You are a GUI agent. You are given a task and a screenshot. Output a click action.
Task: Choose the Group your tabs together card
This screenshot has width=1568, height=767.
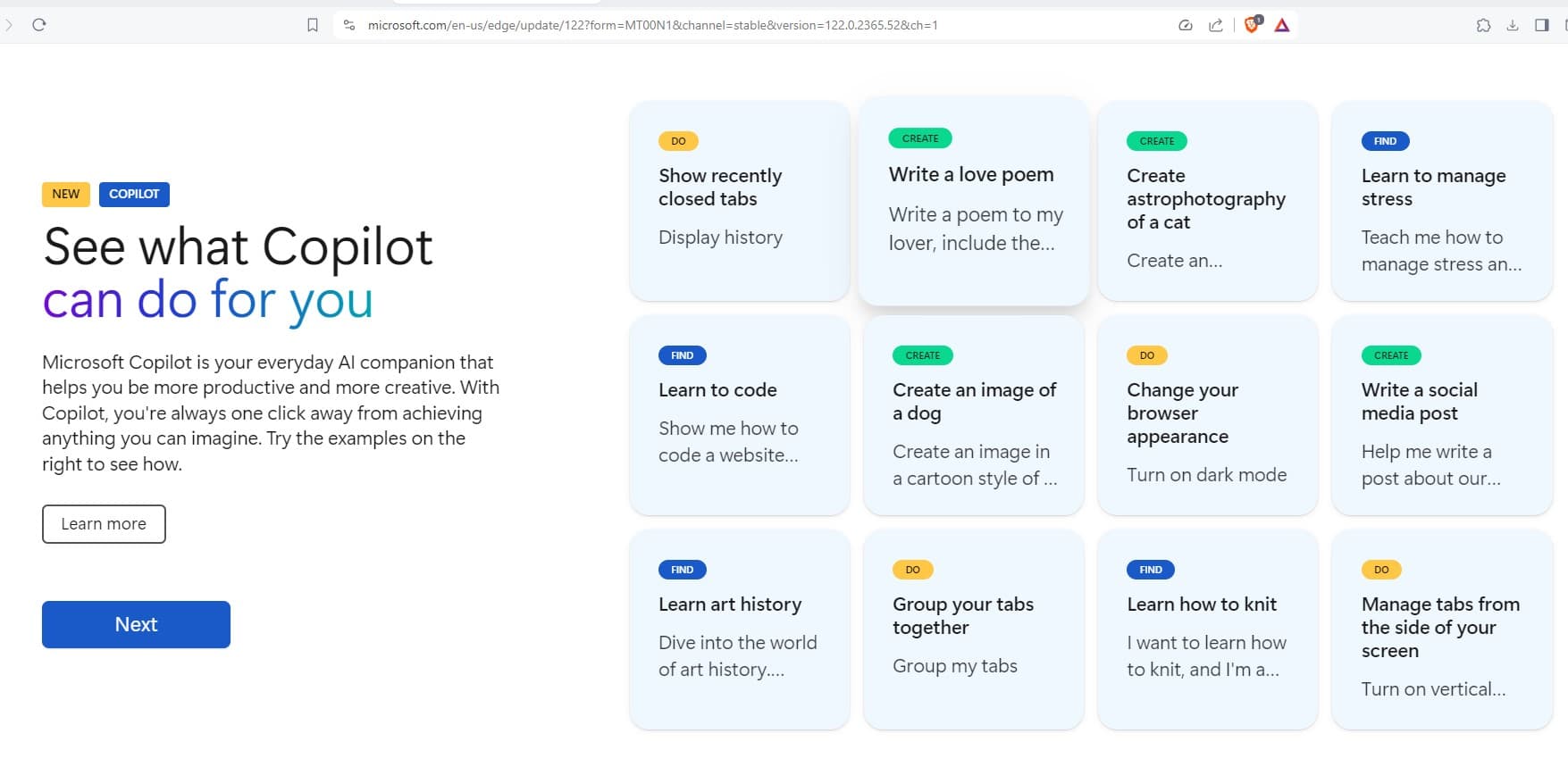[973, 629]
